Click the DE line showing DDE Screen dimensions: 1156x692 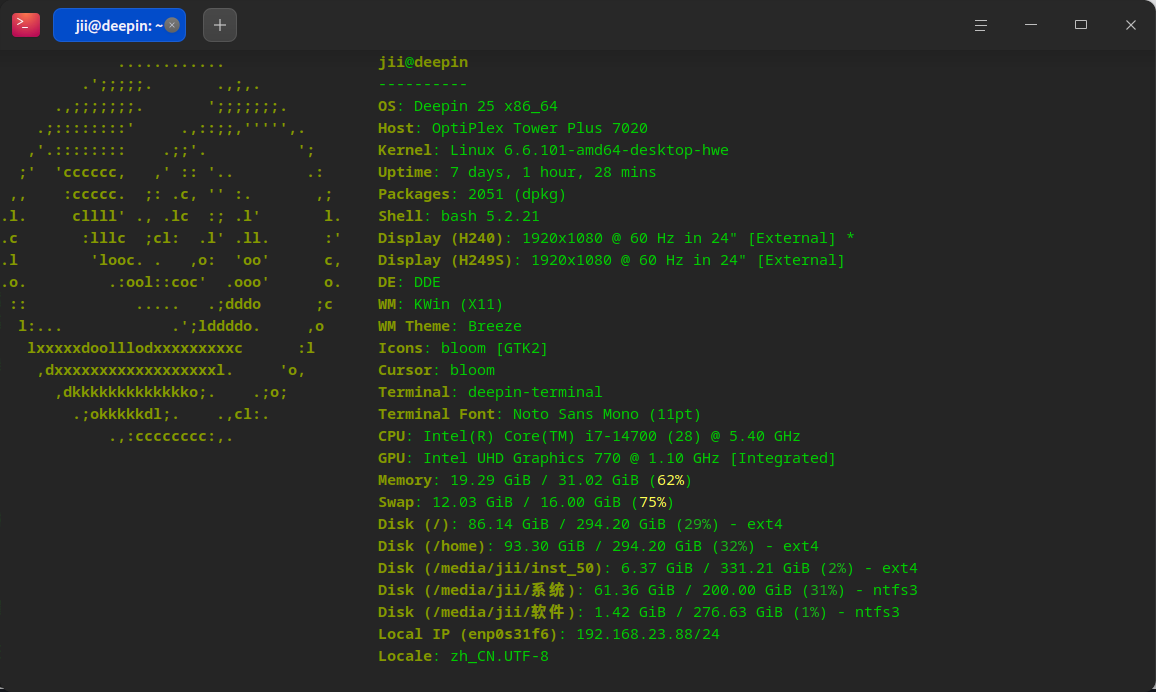pyautogui.click(x=409, y=282)
